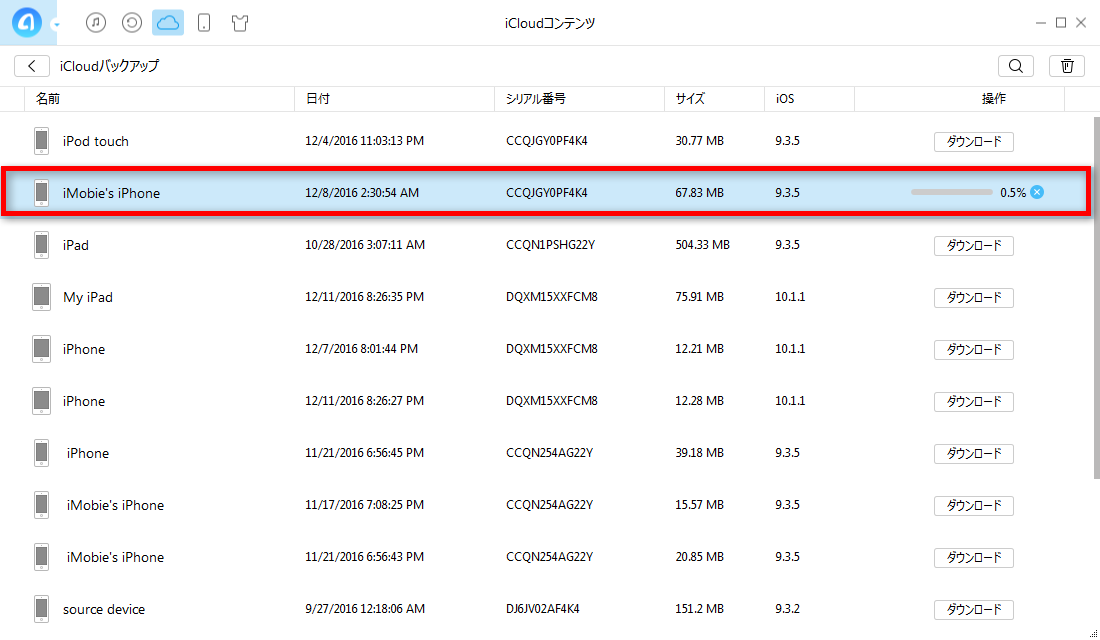
Task: Download the source device backup
Action: [974, 609]
